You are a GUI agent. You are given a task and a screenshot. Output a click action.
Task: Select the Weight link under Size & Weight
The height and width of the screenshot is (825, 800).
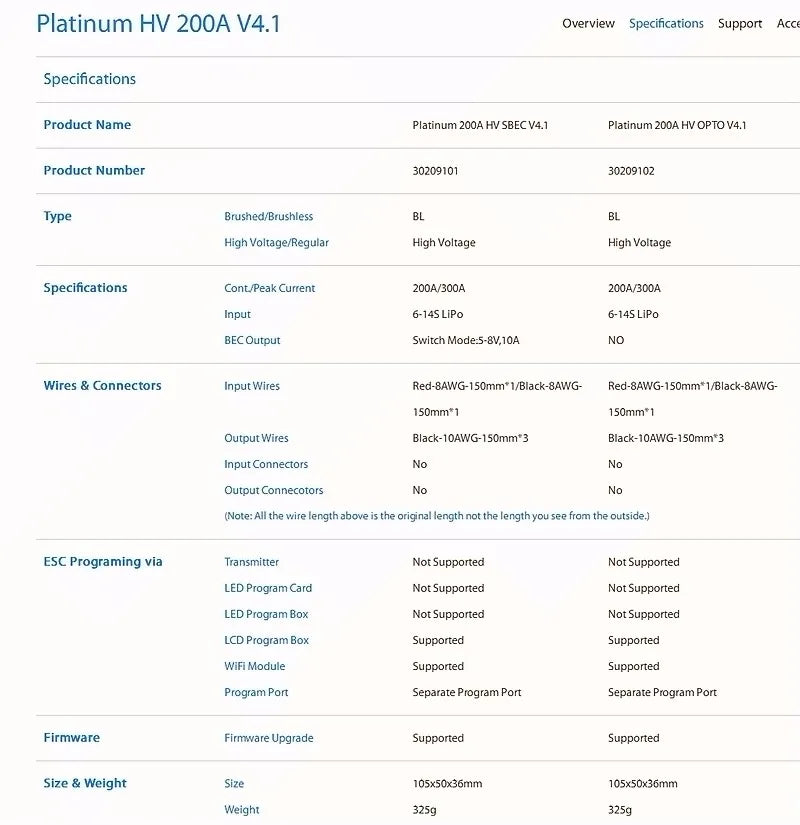(240, 810)
